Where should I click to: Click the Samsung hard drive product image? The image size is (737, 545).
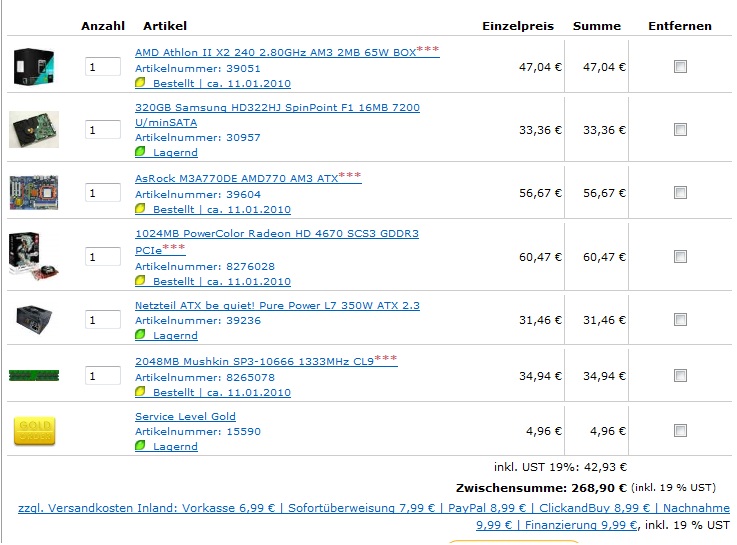tap(34, 129)
